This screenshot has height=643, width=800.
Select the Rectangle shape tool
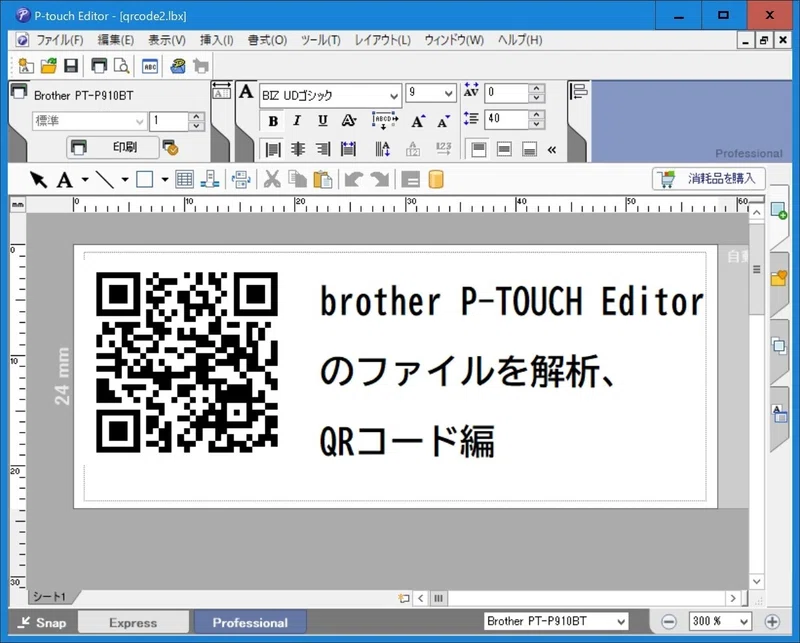tap(144, 180)
